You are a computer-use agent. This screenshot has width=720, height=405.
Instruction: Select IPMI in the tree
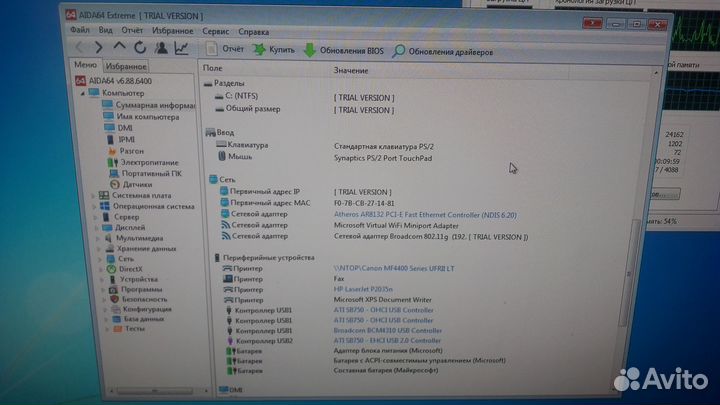pyautogui.click(x=121, y=139)
